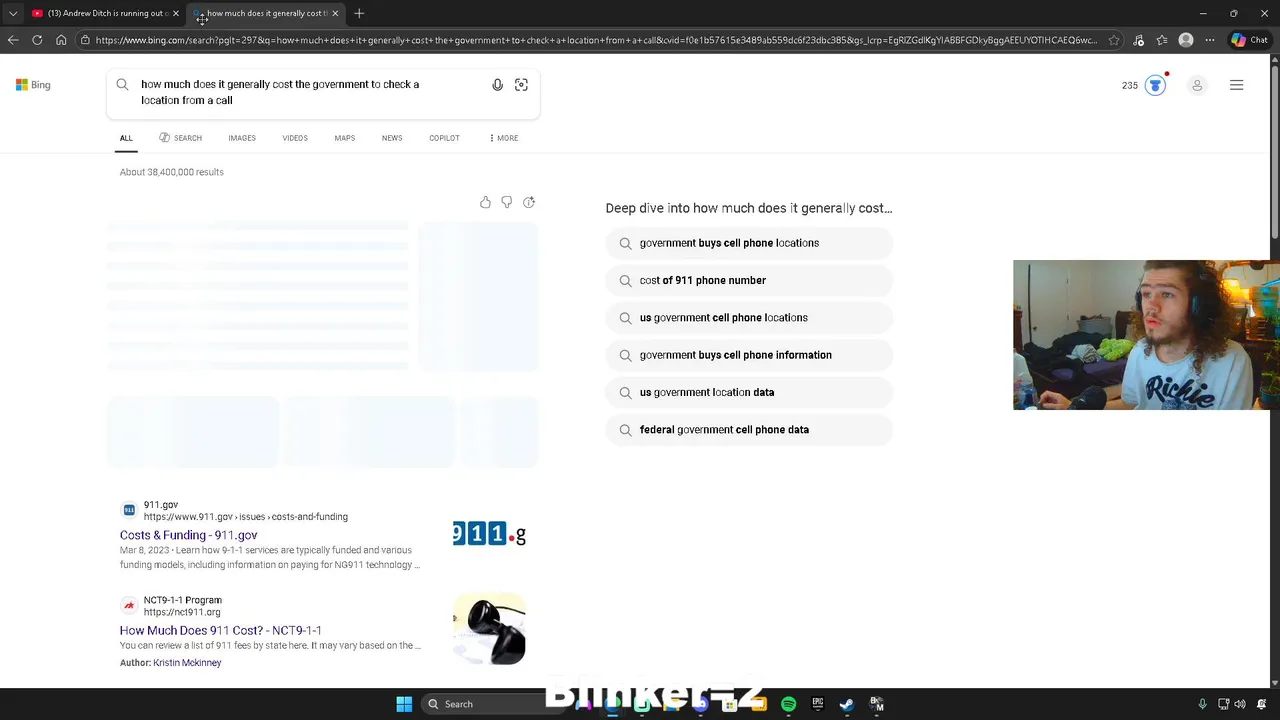Screen dimensions: 1280x720
Task: Switch to the COPILOT tab
Action: pos(445,138)
